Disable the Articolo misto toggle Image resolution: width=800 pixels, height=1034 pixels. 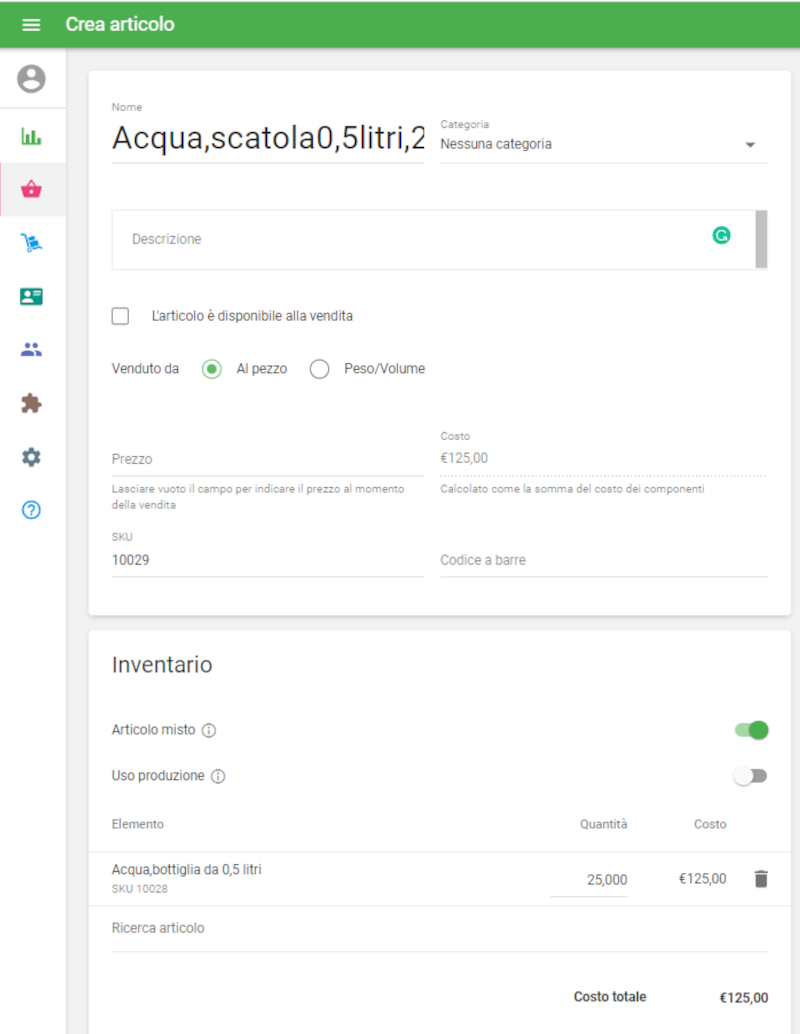(750, 730)
